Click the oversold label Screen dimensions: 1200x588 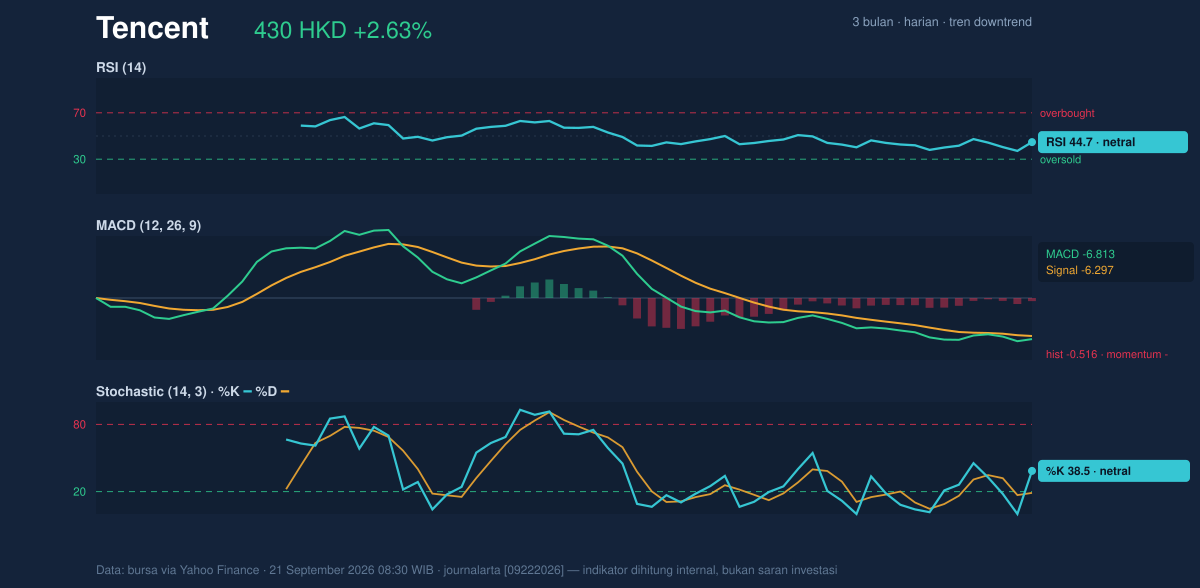1061,159
